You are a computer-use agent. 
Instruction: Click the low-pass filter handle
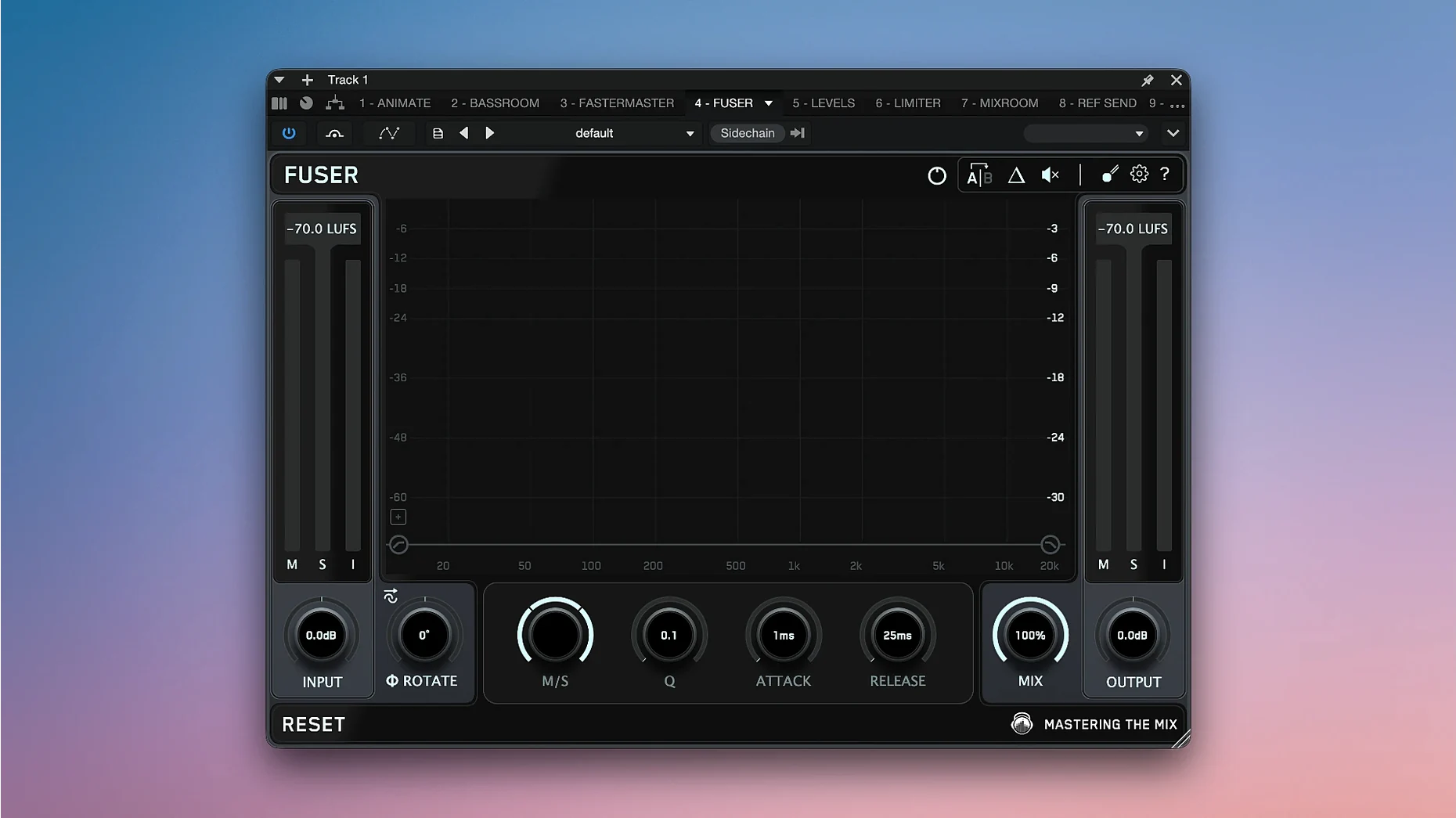(x=1050, y=545)
